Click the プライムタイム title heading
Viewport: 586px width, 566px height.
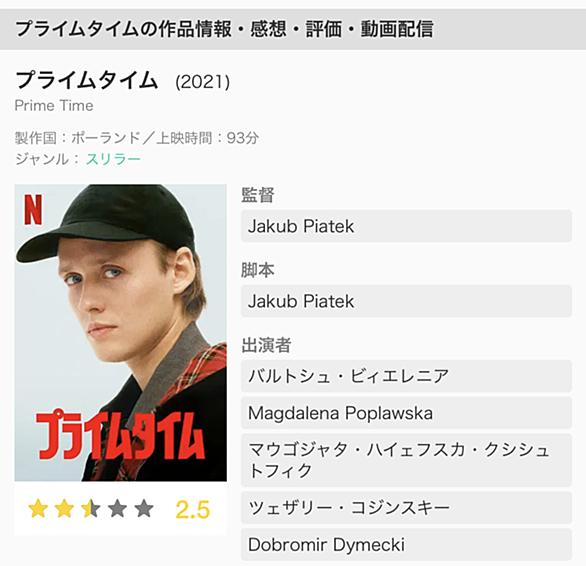click(86, 80)
